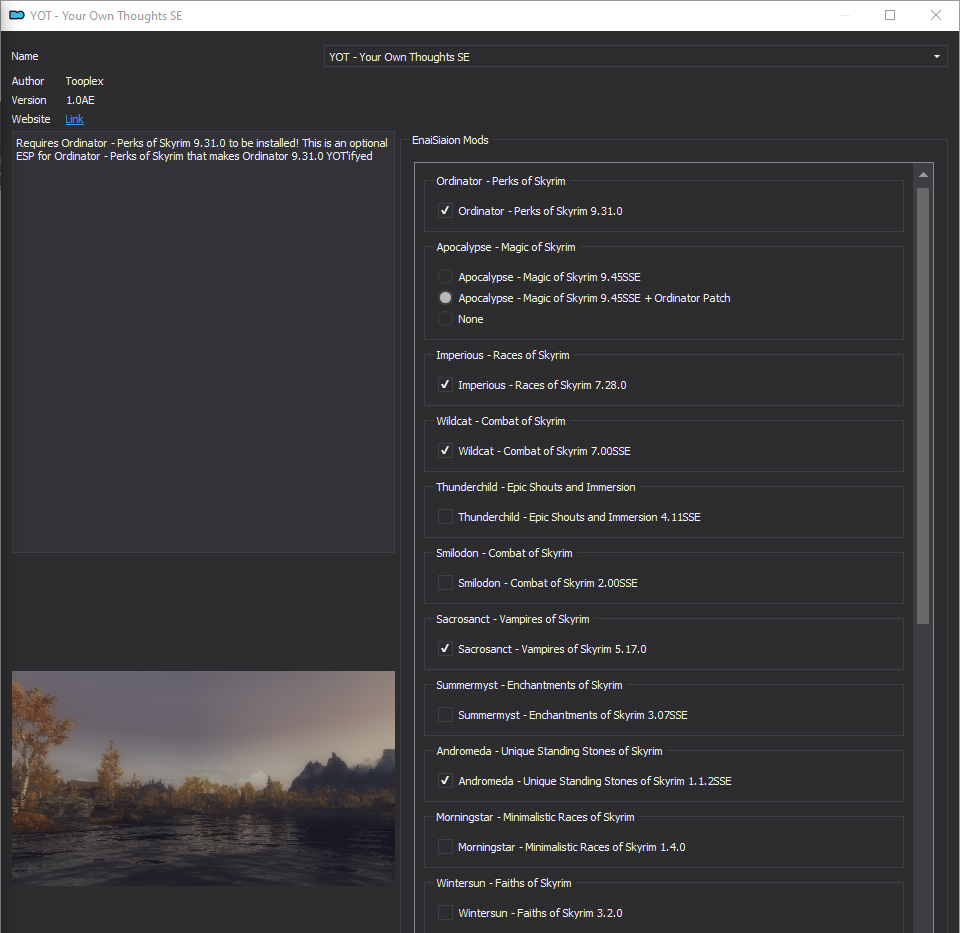The height and width of the screenshot is (933, 960).
Task: Uncheck Andromeda - Unique Standing Stones 1.1.2SSE
Action: pyautogui.click(x=445, y=781)
